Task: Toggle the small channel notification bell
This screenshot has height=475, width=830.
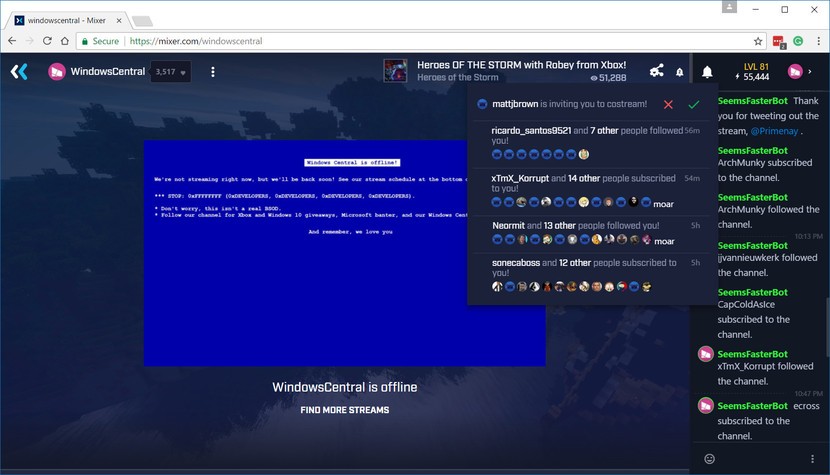Action: tap(680, 72)
